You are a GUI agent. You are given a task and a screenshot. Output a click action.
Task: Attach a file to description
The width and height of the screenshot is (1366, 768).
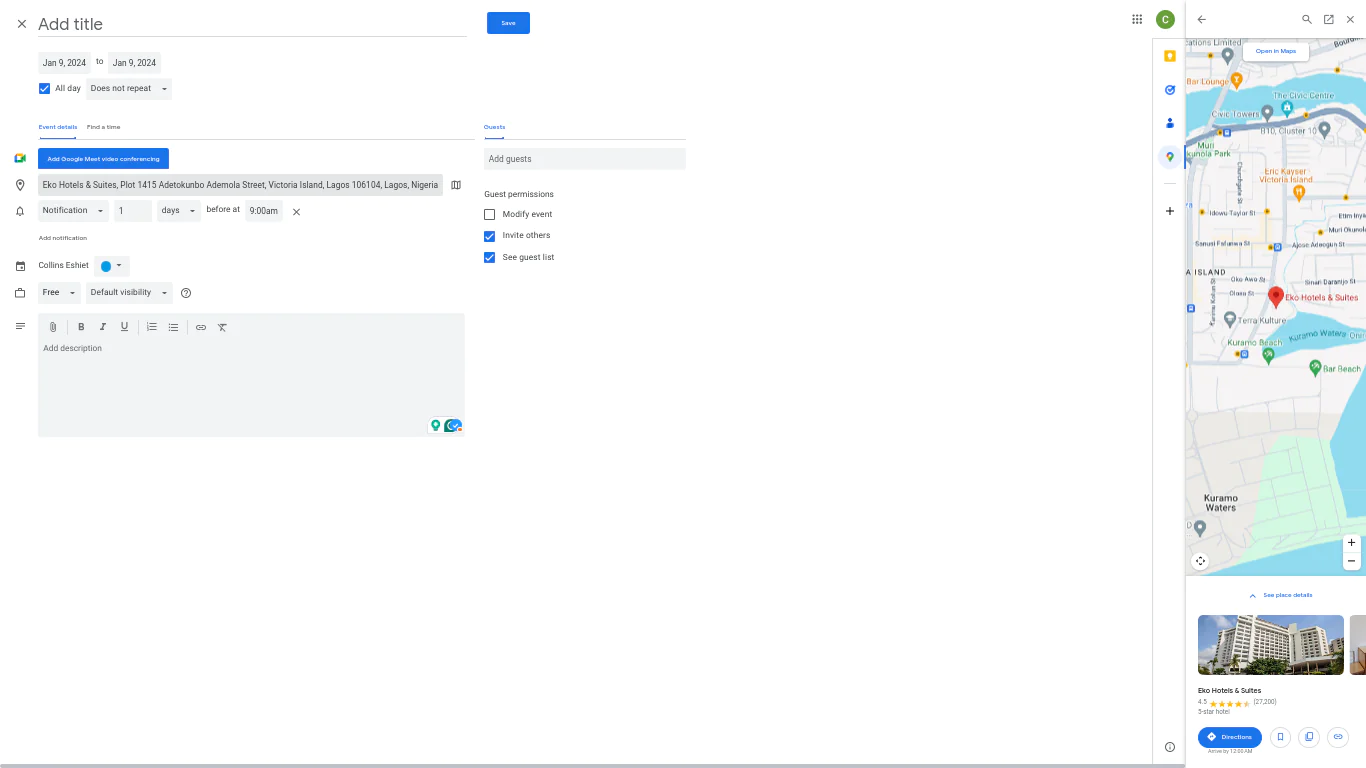(53, 327)
